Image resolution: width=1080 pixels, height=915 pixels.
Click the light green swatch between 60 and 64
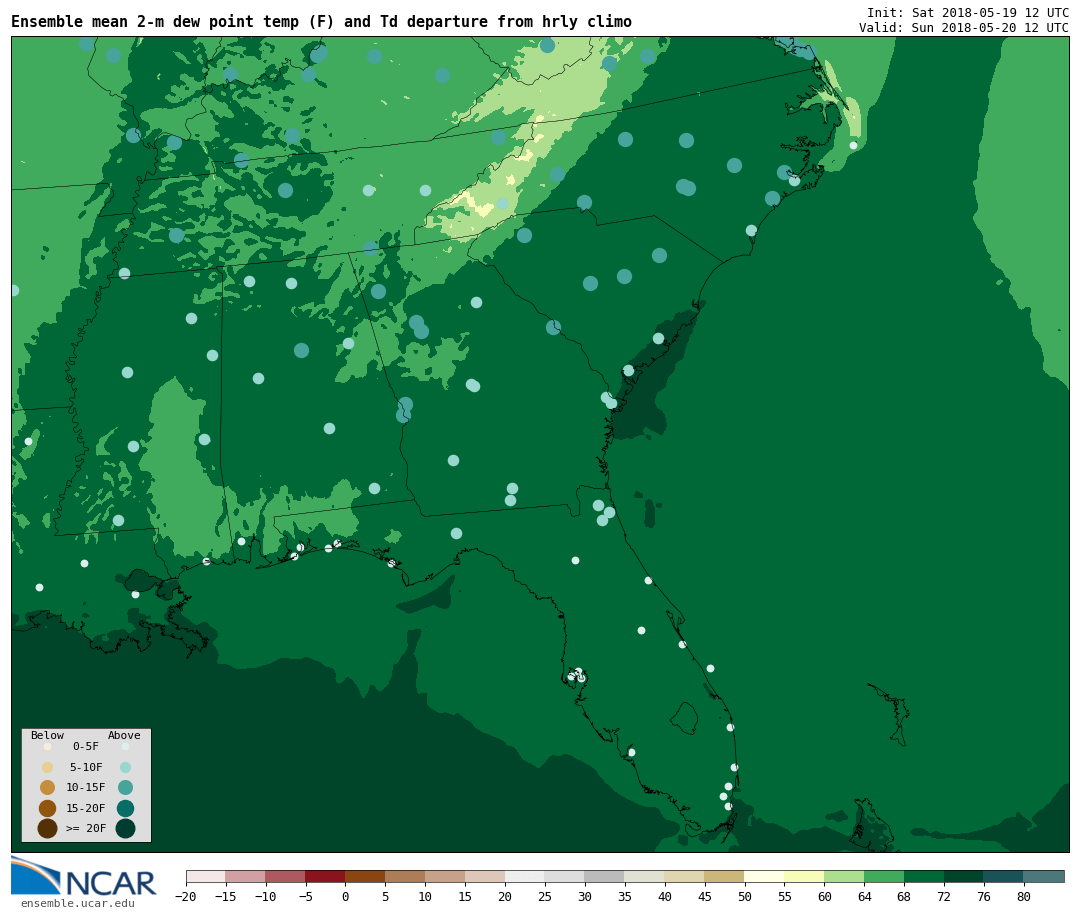point(845,876)
